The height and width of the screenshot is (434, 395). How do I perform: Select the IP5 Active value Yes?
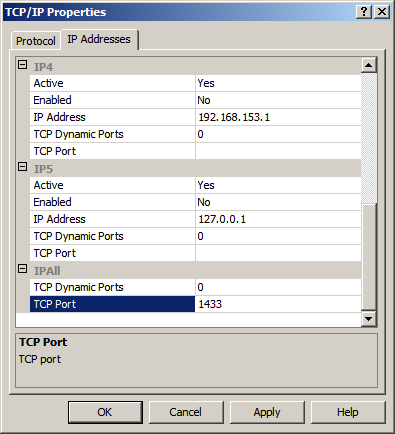[x=278, y=185]
